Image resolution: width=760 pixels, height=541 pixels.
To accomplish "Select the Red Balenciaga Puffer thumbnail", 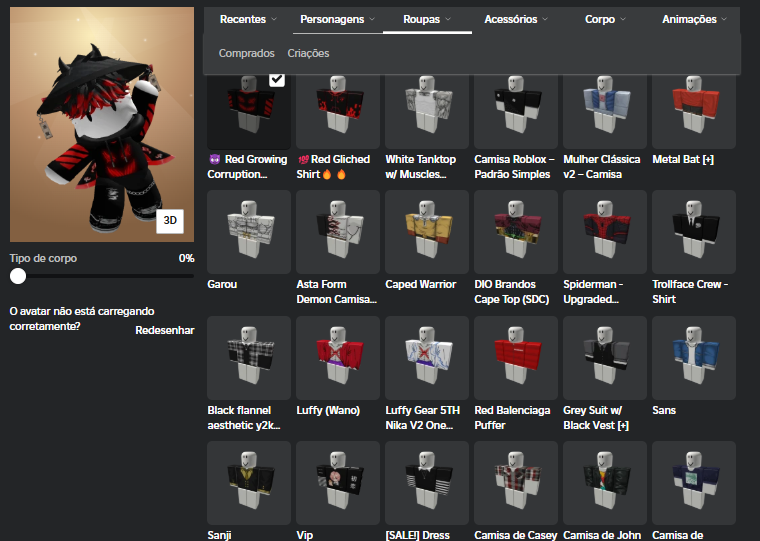I will [x=516, y=358].
